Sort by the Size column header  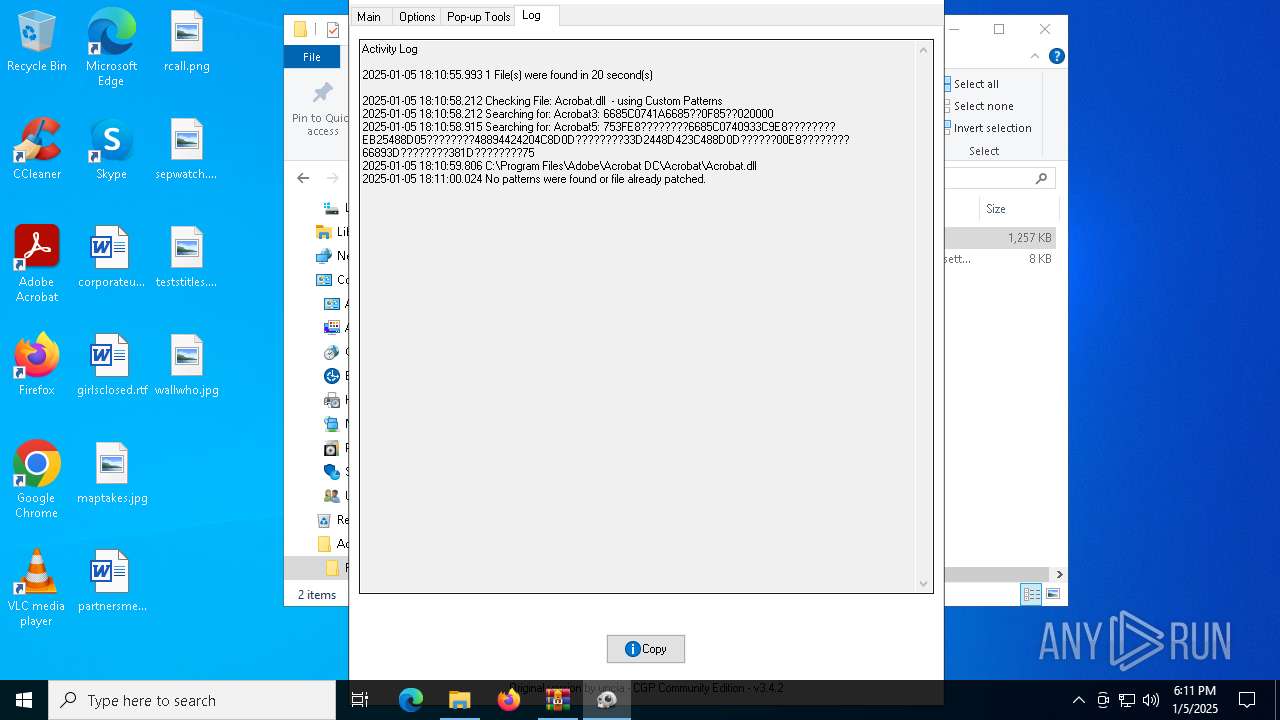[996, 209]
